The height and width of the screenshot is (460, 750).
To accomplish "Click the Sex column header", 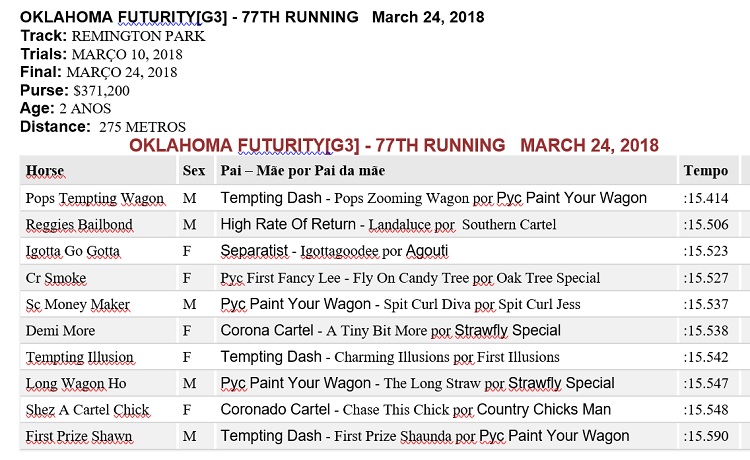I will coord(194,171).
